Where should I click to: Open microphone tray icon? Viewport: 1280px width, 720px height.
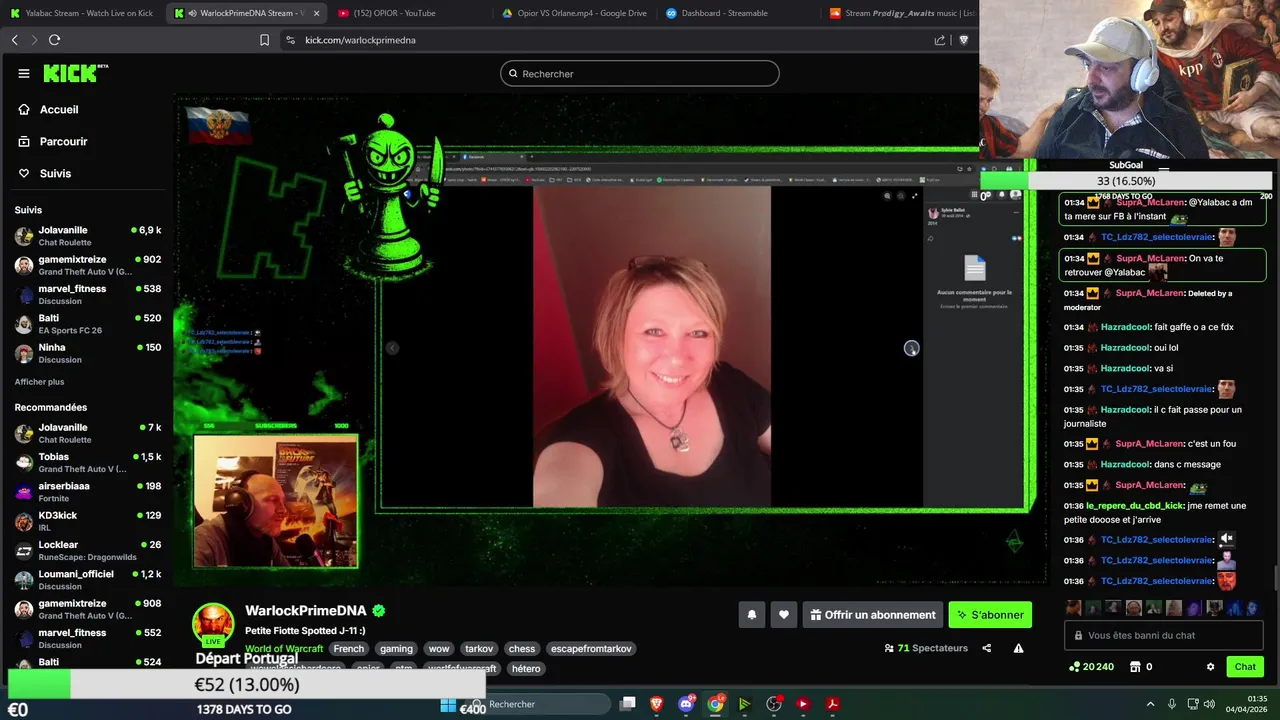1172,704
